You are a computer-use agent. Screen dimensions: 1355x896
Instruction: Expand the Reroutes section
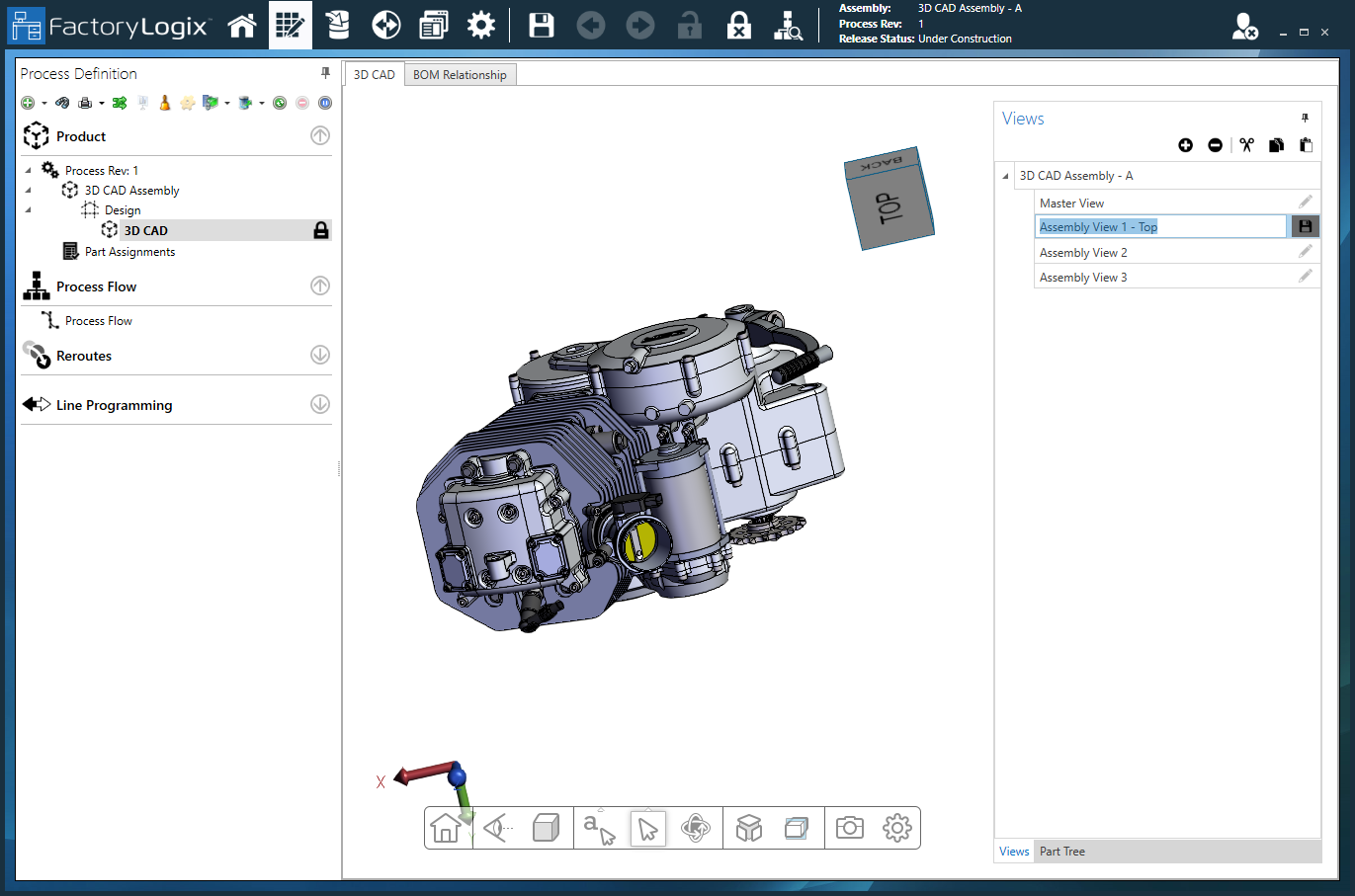pos(320,355)
